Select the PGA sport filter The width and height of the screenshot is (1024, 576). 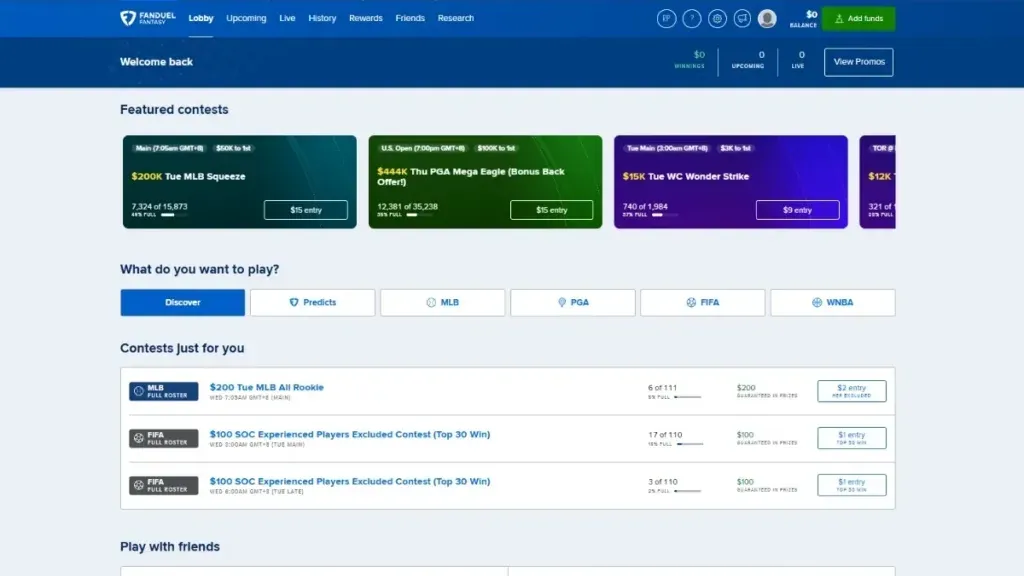pyautogui.click(x=573, y=303)
